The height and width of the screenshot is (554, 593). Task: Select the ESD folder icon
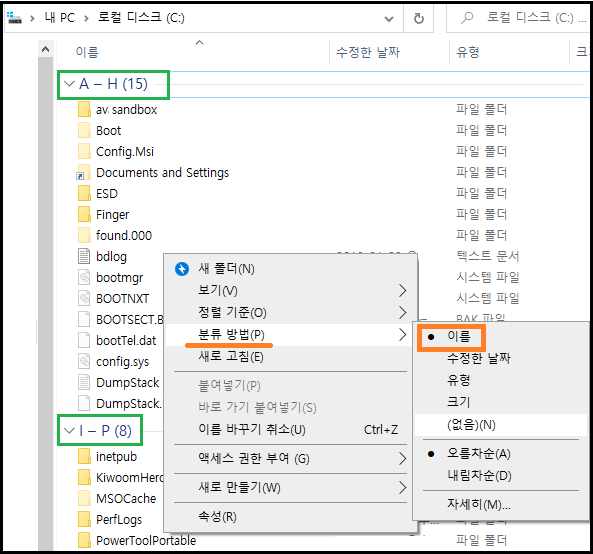(84, 193)
